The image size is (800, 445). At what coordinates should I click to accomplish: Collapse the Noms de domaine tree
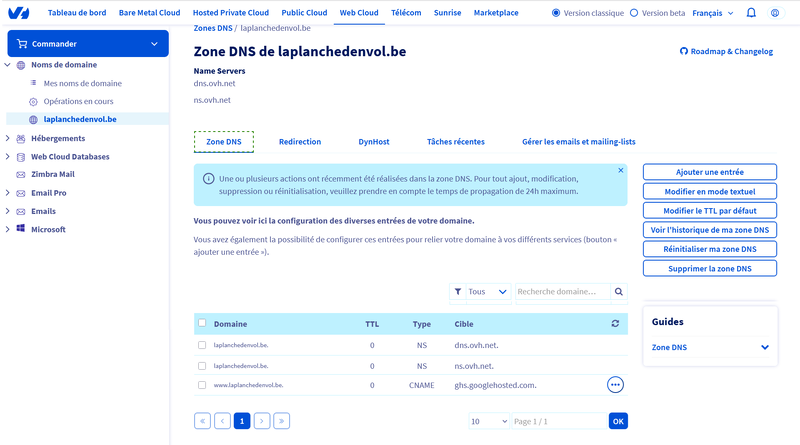coord(7,65)
